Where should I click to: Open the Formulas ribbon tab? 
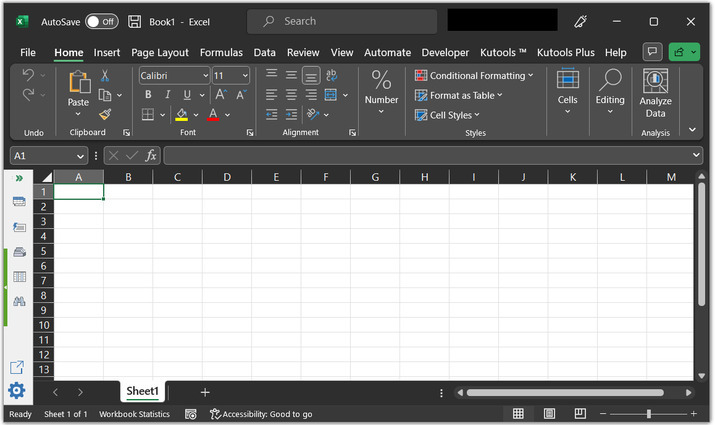(x=221, y=52)
